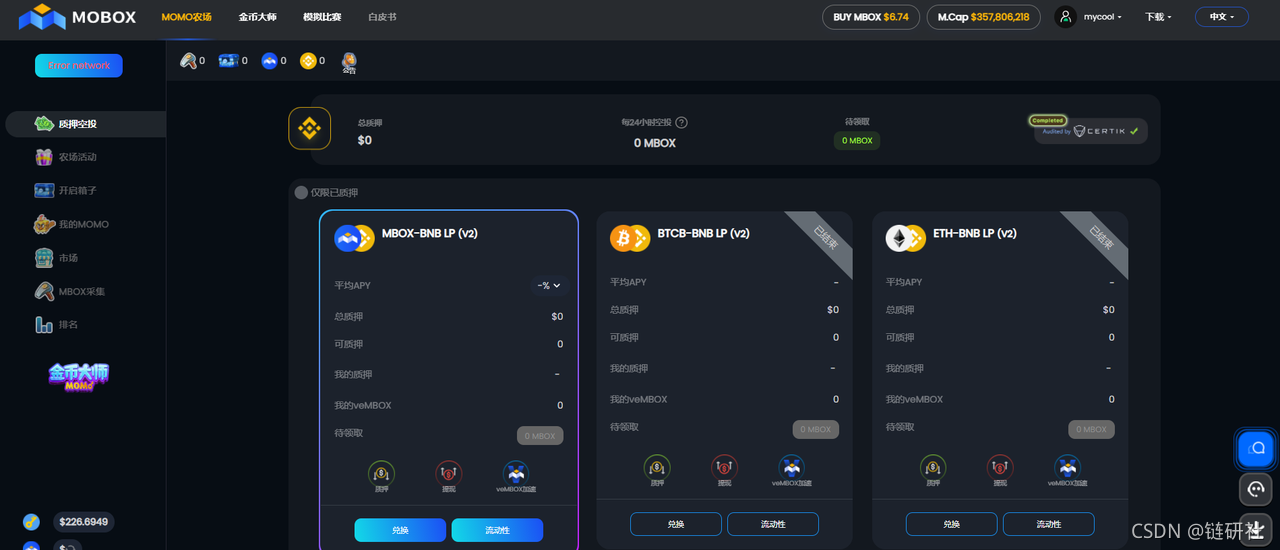
Task: Expand the APY -% dropdown in MBOX-BNB LP
Action: coord(549,285)
